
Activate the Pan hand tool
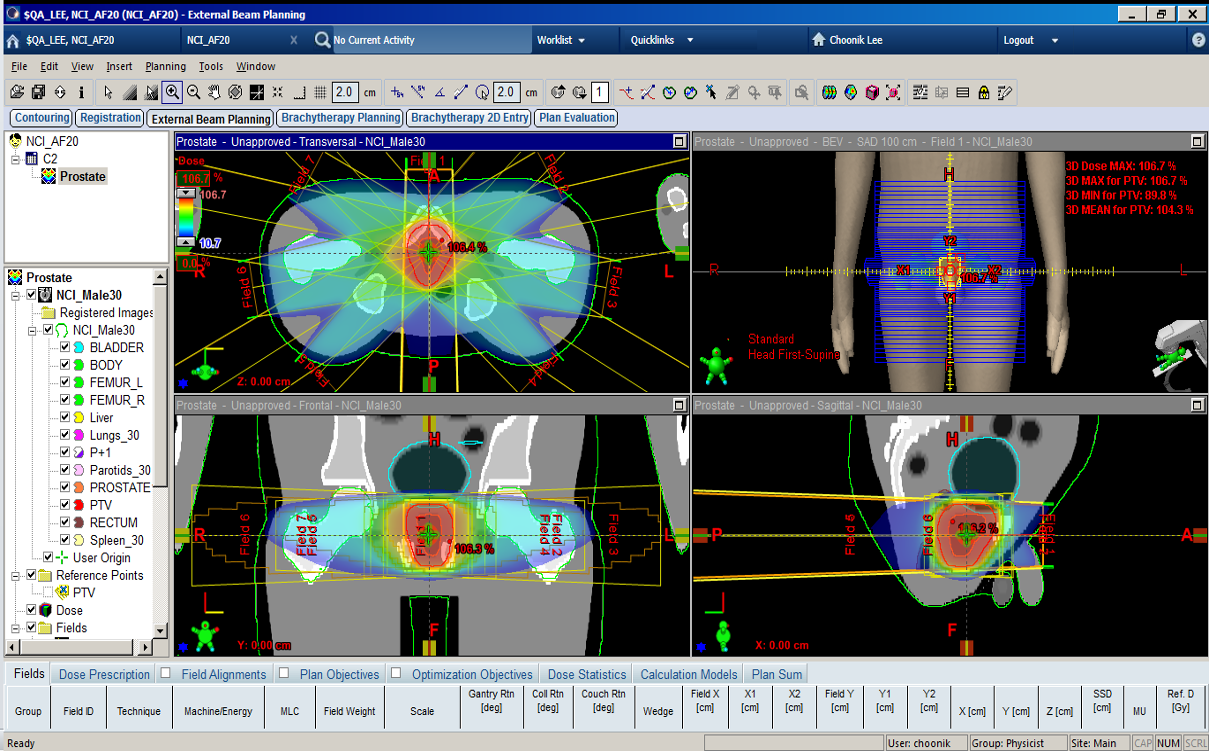(x=215, y=92)
